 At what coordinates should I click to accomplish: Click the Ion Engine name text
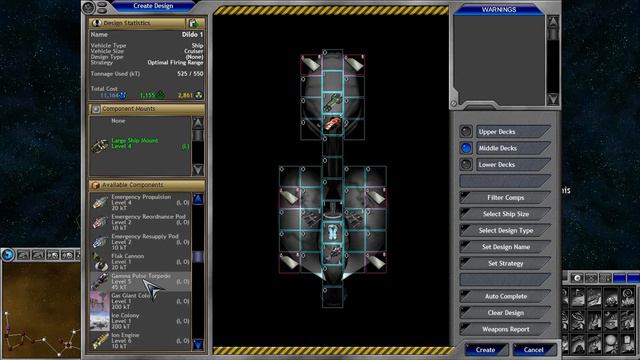click(125, 335)
